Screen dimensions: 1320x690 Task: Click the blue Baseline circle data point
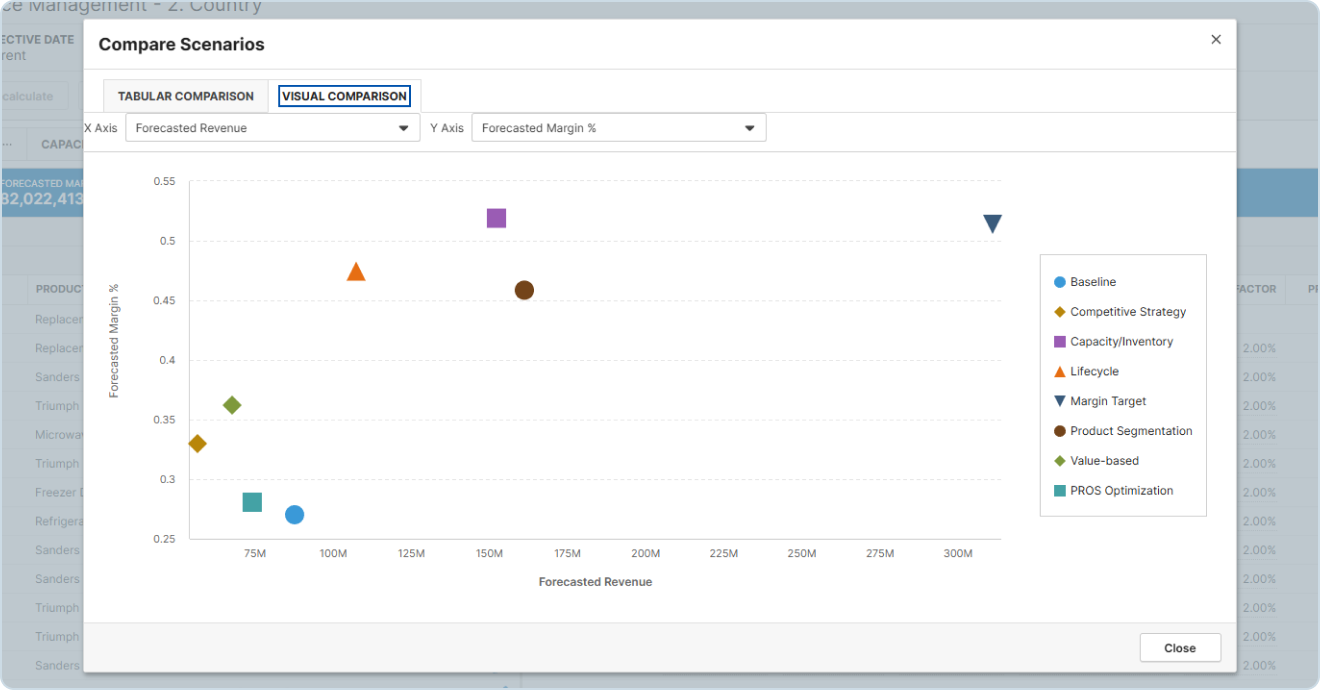(294, 515)
